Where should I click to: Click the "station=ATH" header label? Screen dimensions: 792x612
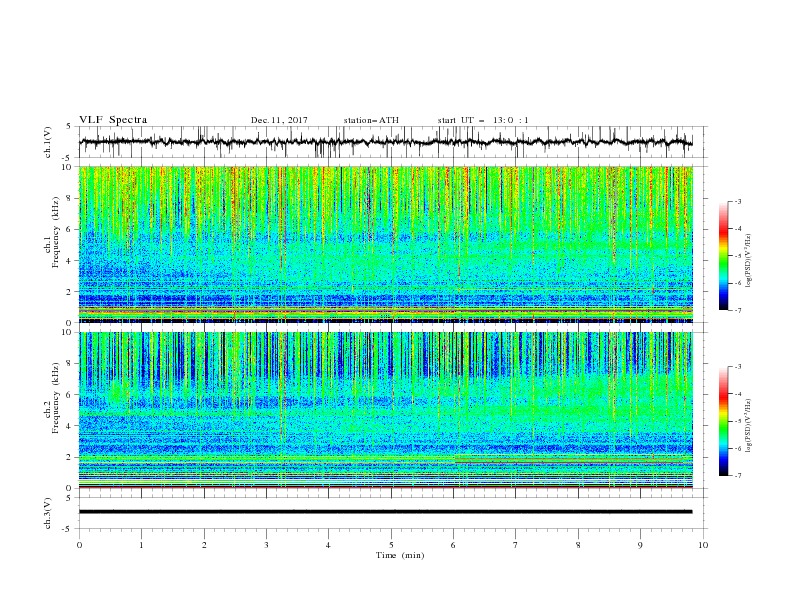(371, 120)
